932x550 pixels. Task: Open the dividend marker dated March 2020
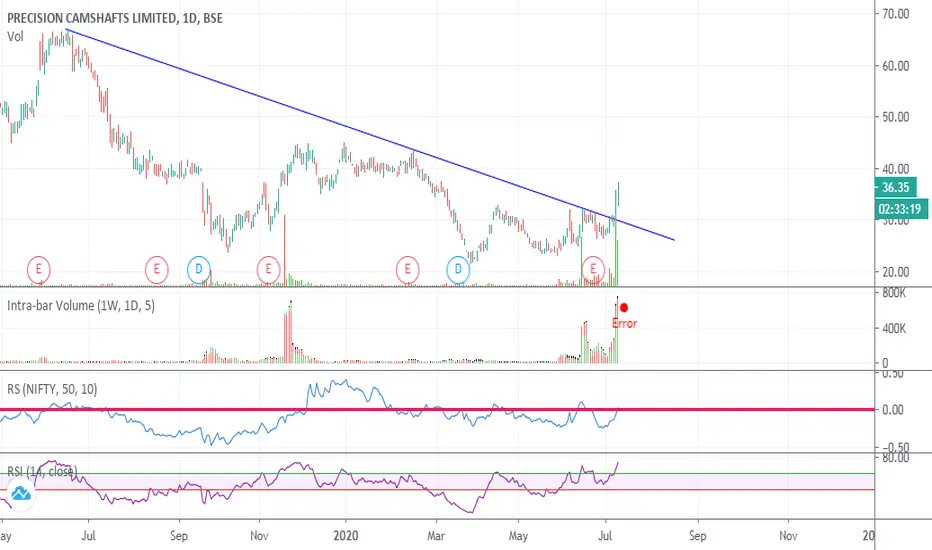coord(458,269)
